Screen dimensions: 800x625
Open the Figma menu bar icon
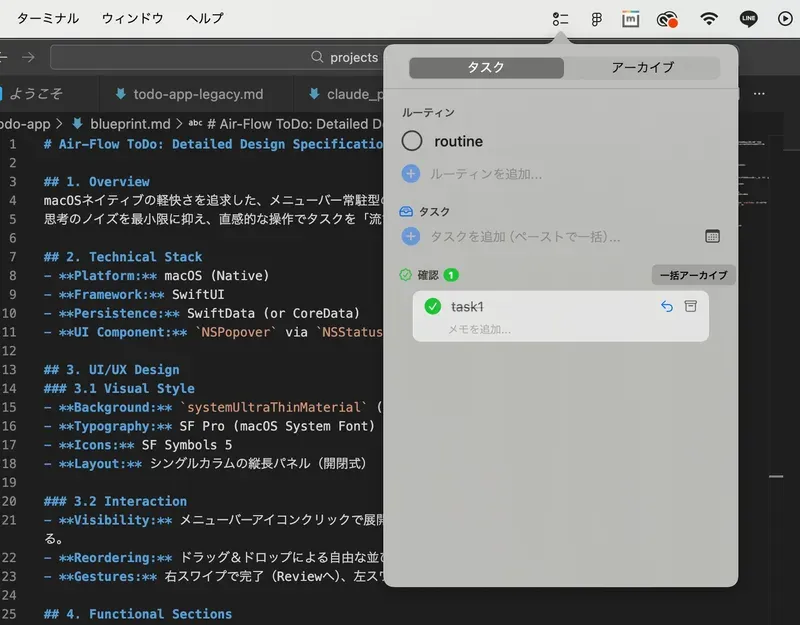[x=596, y=18]
